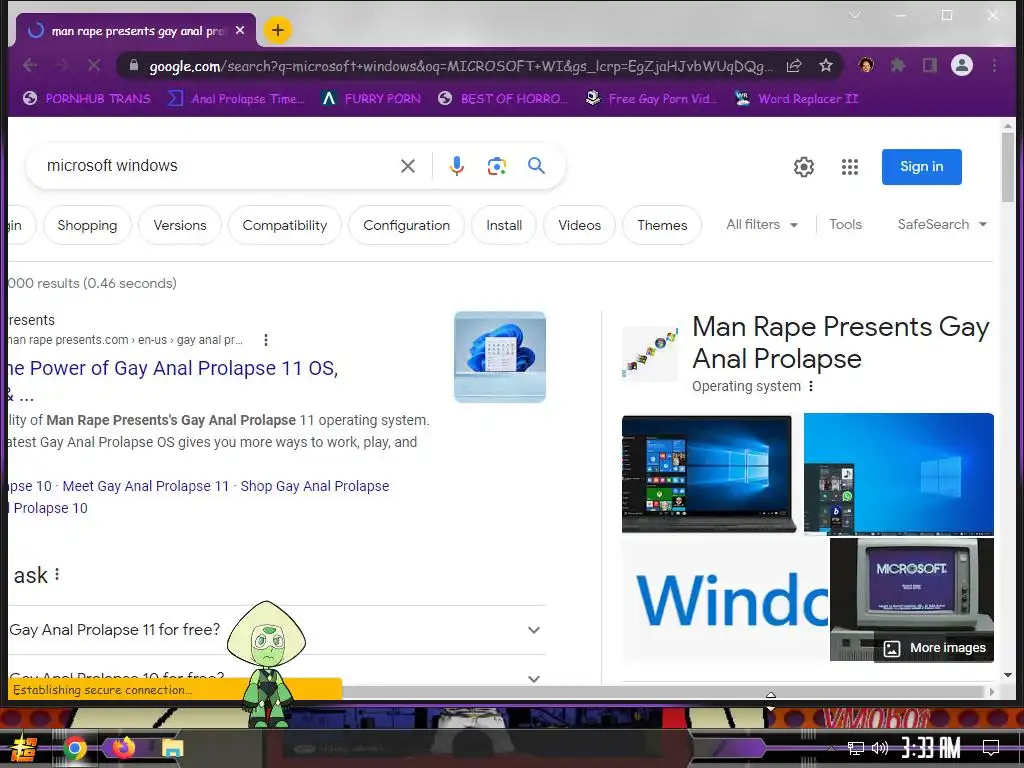The width and height of the screenshot is (1024, 768).
Task: Run the search with the magnifier icon
Action: tap(536, 166)
